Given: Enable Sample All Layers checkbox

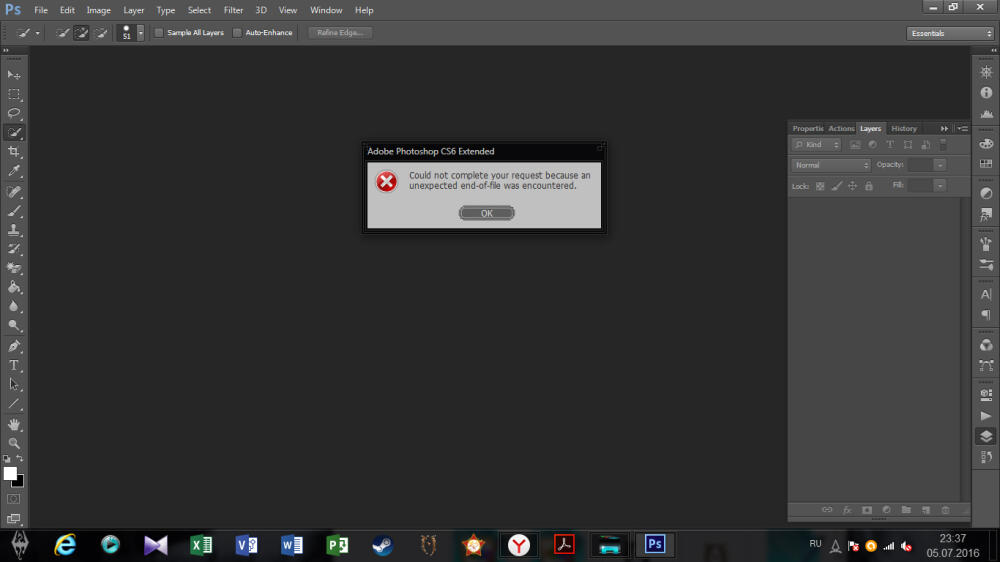Looking at the screenshot, I should click(x=159, y=33).
